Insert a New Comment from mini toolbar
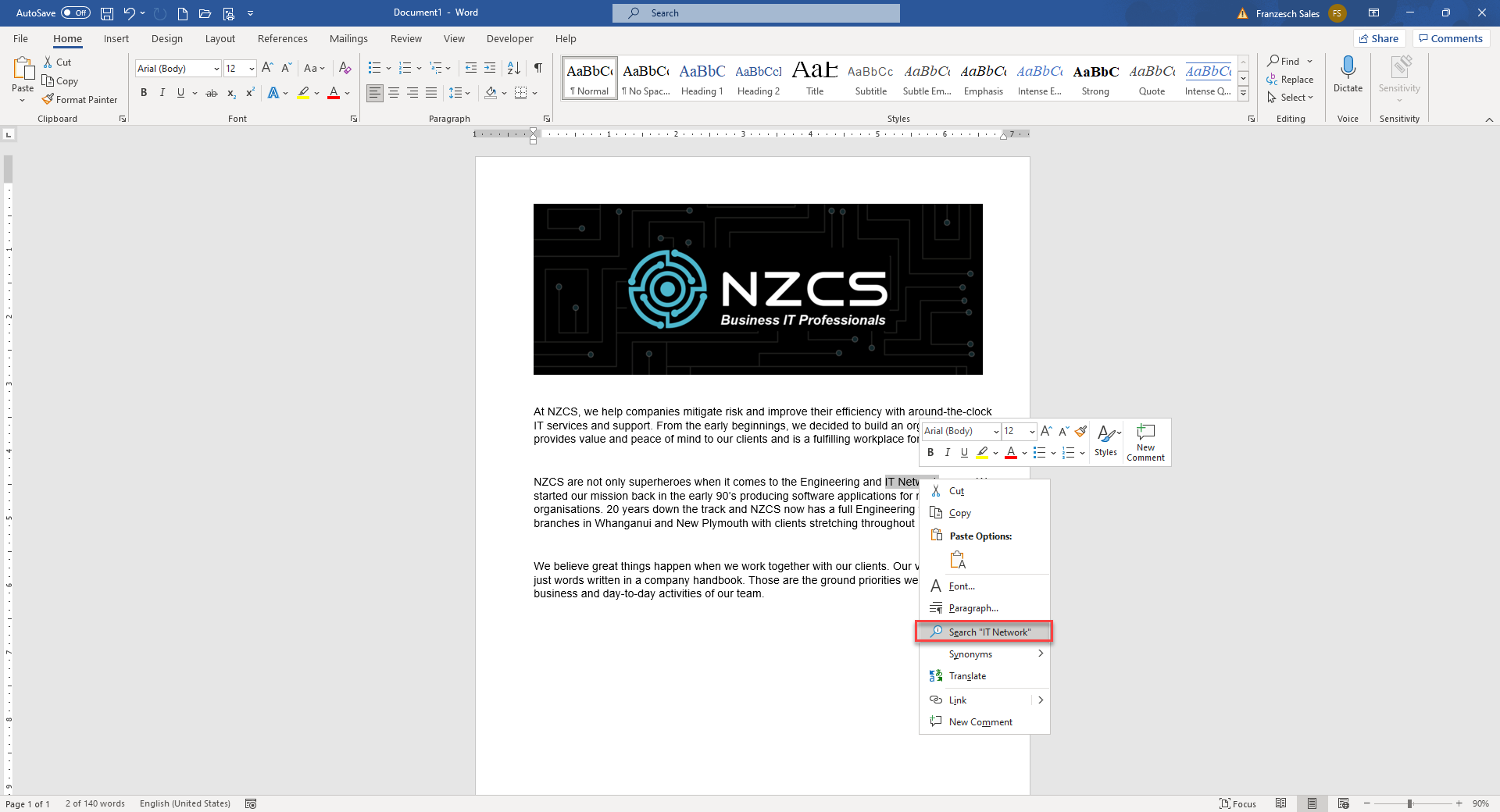 1145,442
